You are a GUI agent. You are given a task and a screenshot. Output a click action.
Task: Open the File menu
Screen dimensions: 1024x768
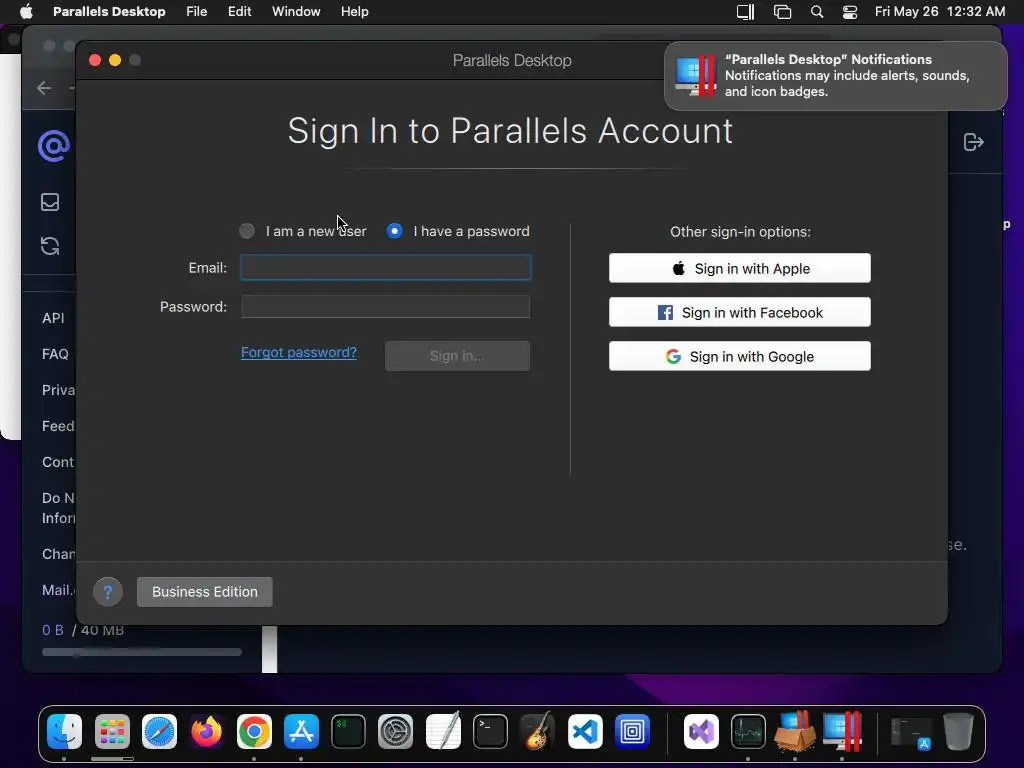197,12
